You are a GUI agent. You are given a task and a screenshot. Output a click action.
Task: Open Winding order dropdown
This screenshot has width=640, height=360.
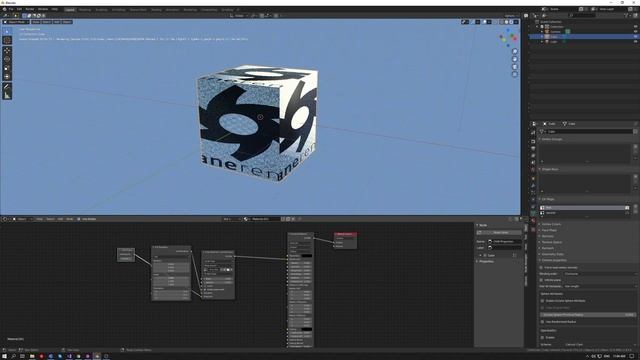pyautogui.click(x=600, y=274)
